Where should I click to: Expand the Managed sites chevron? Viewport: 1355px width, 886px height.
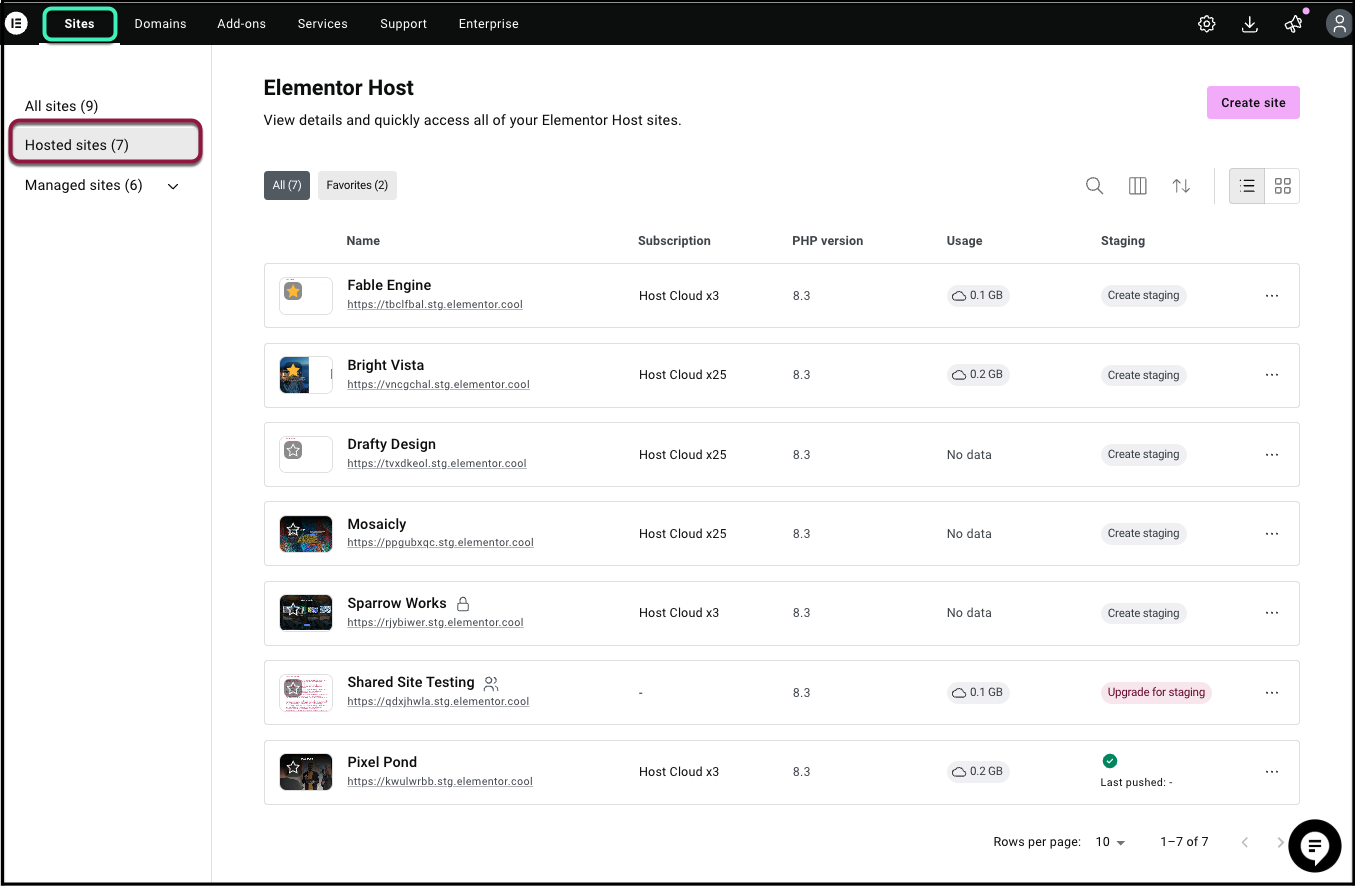pos(173,186)
